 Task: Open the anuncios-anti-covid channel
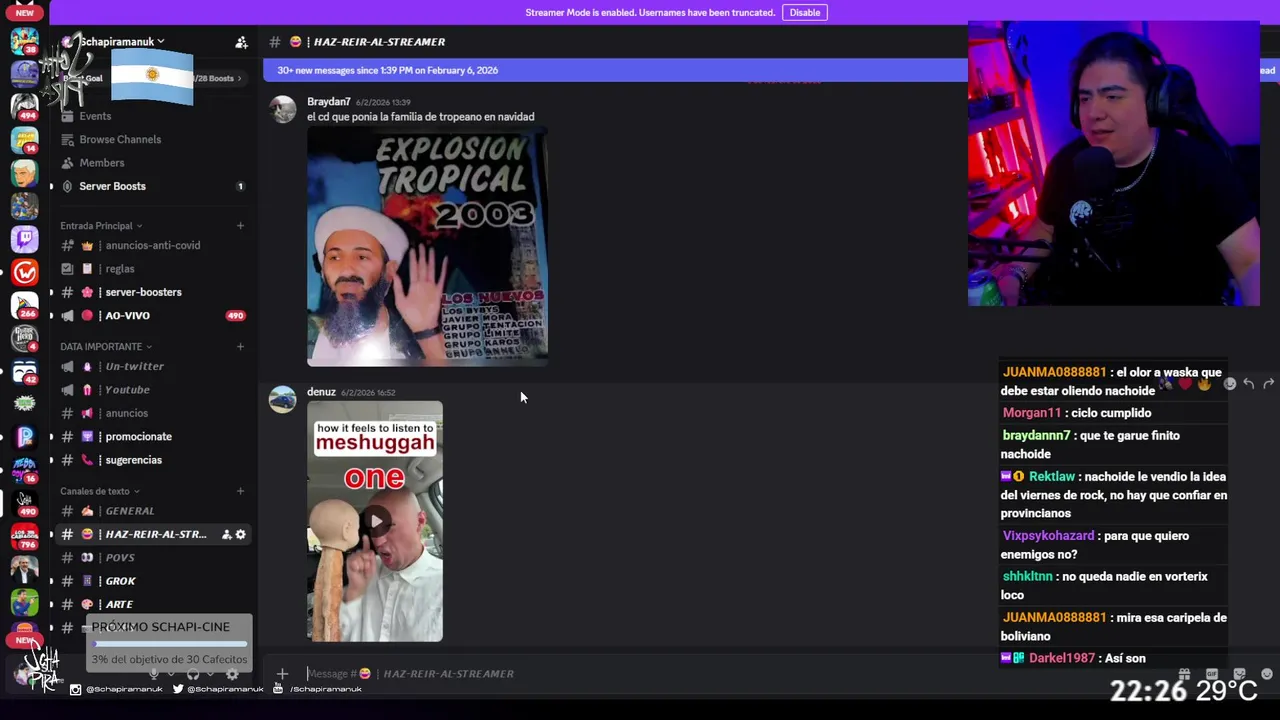pyautogui.click(x=150, y=245)
